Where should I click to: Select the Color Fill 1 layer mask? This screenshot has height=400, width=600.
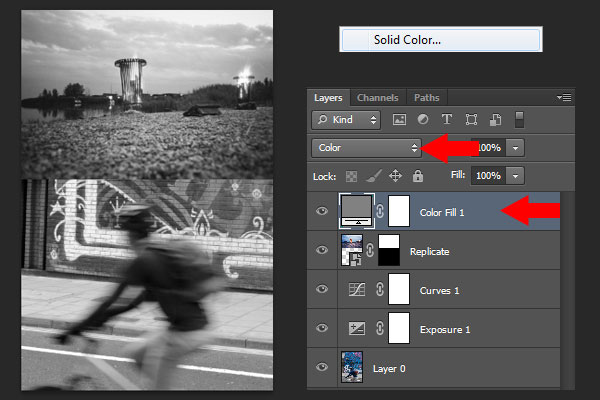click(x=399, y=211)
